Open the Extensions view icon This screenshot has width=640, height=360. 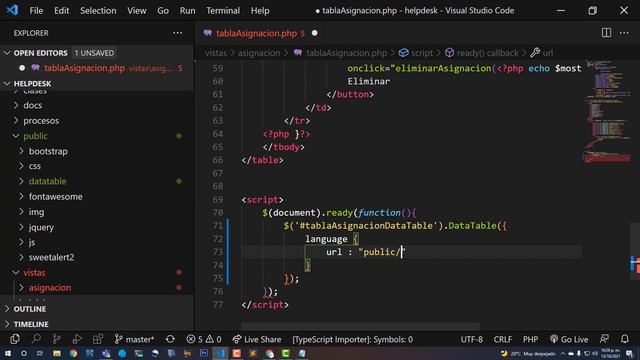coord(98,339)
